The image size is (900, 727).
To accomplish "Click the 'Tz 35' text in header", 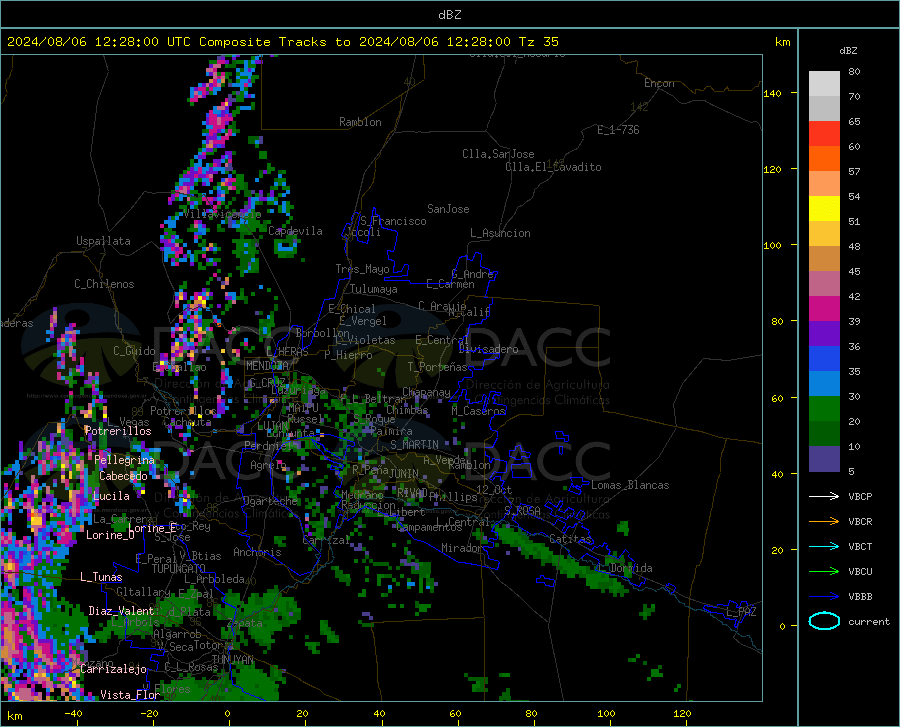I will [x=539, y=42].
